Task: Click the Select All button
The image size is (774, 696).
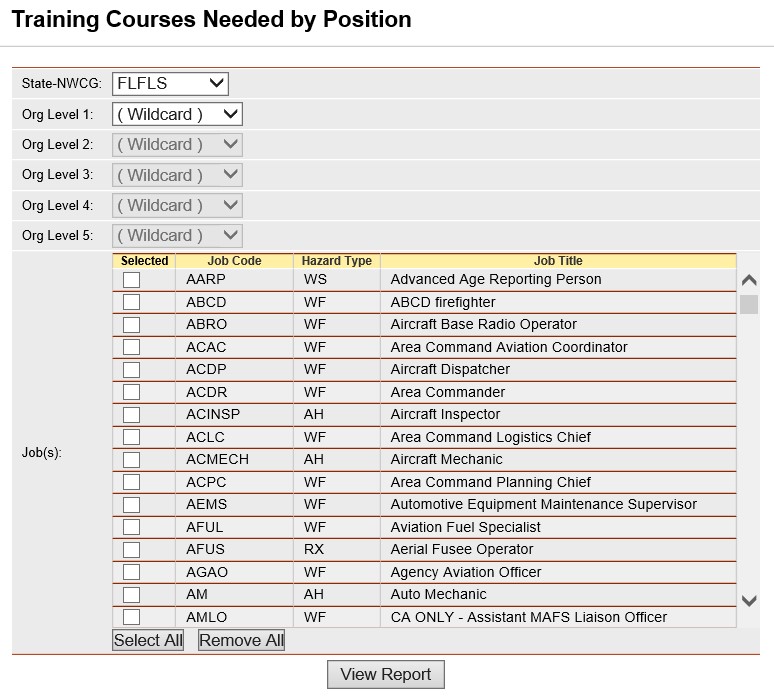Action: click(x=148, y=640)
